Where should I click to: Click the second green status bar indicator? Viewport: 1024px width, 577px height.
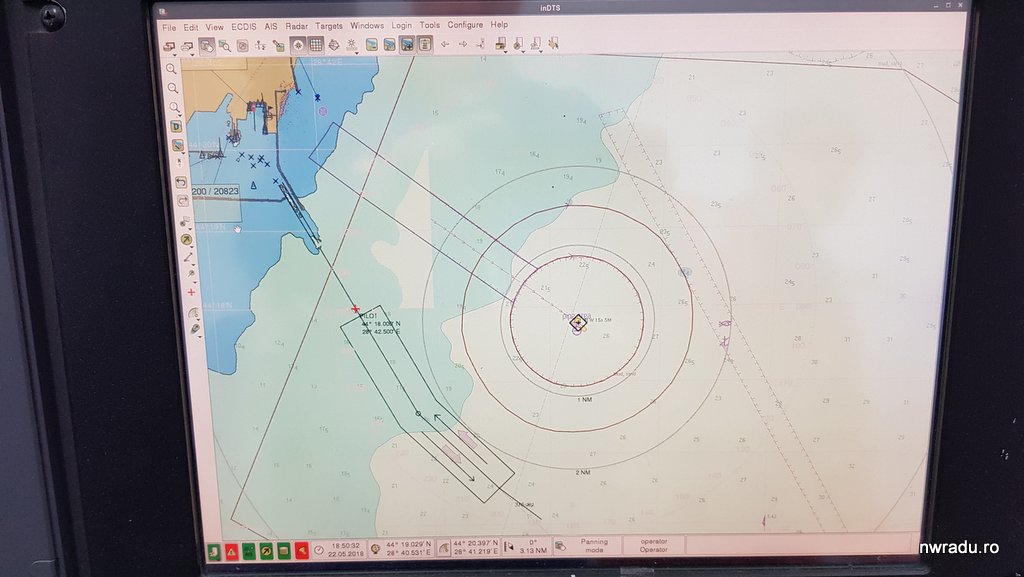(x=249, y=552)
